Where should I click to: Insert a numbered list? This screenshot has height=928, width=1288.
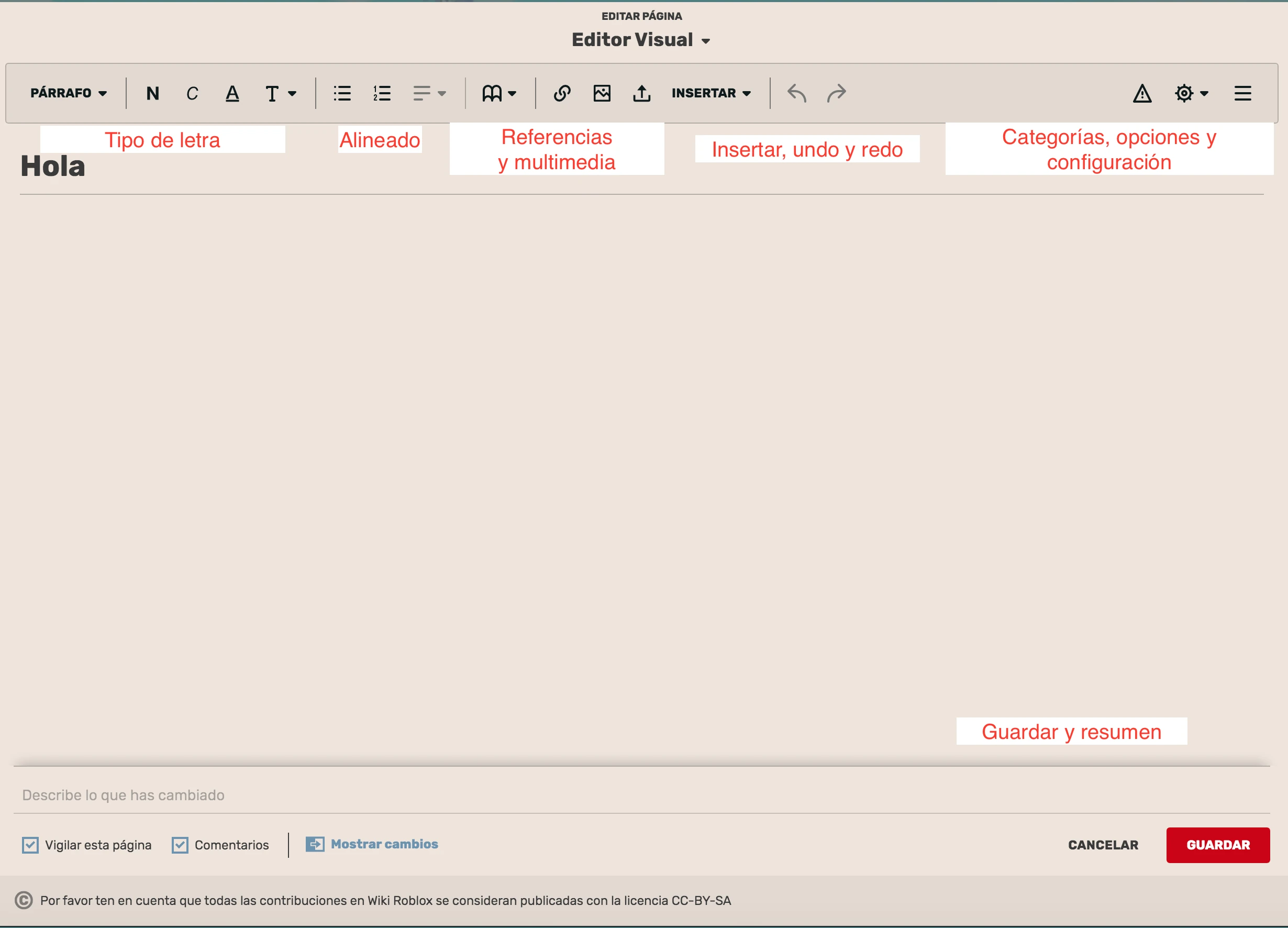click(382, 93)
